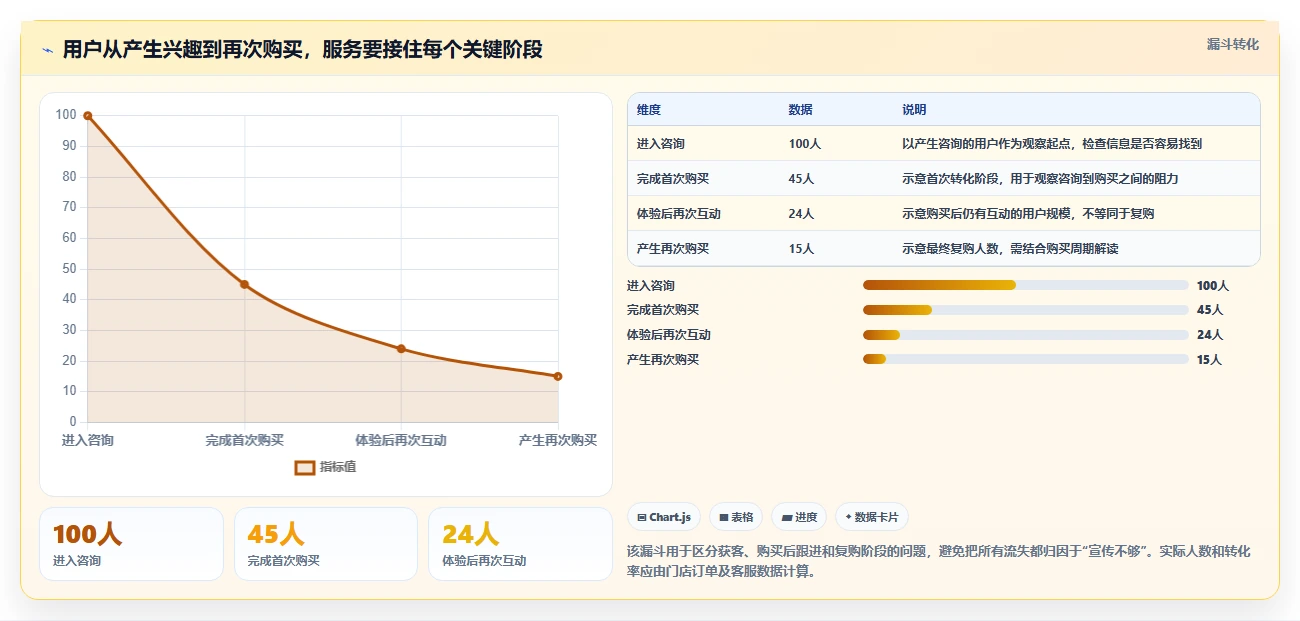The image size is (1300, 621).
Task: Click the 漏斗转化 tag in the header
Action: tap(1232, 44)
